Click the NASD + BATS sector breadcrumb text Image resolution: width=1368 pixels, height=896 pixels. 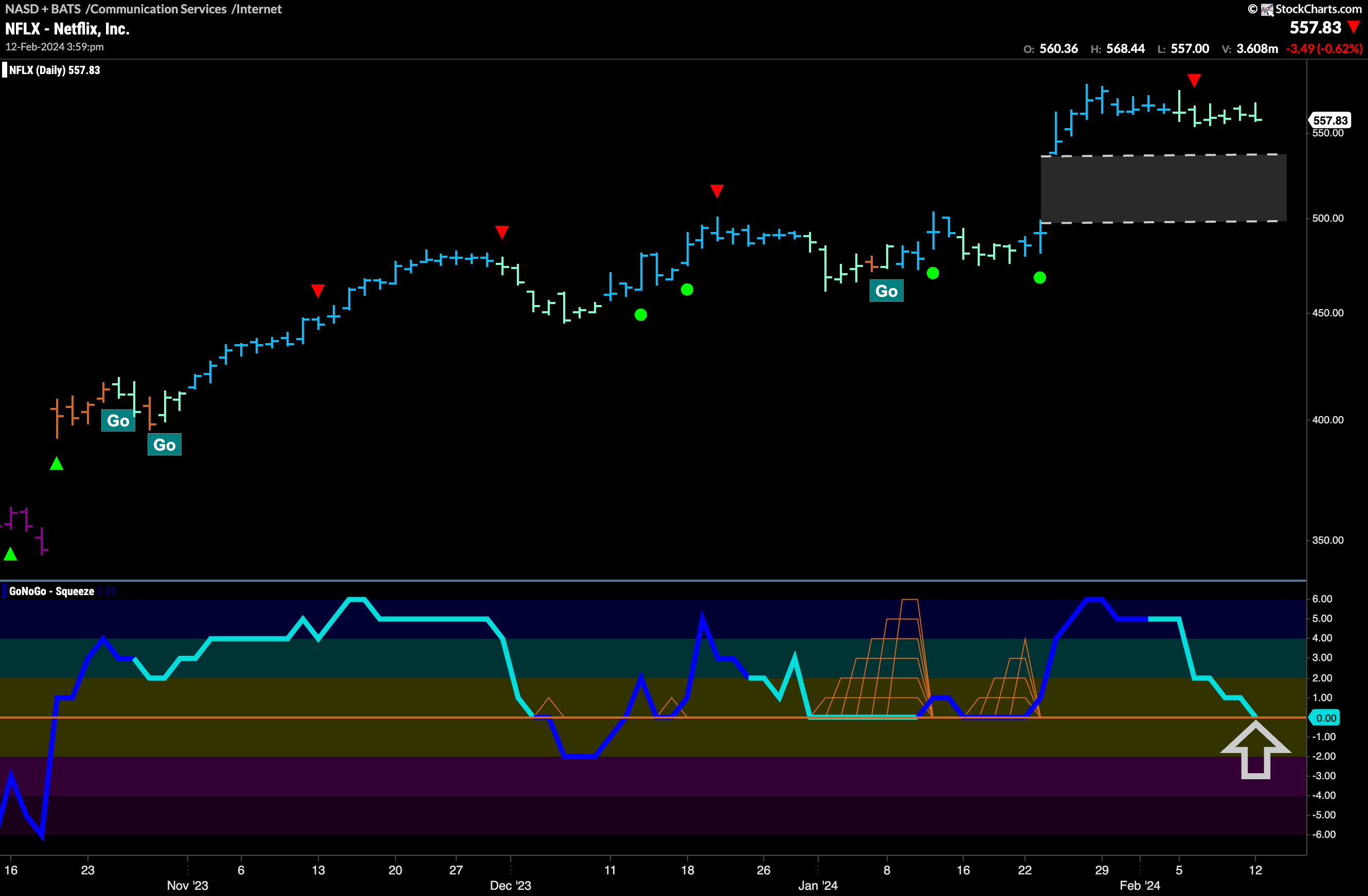pos(143,9)
